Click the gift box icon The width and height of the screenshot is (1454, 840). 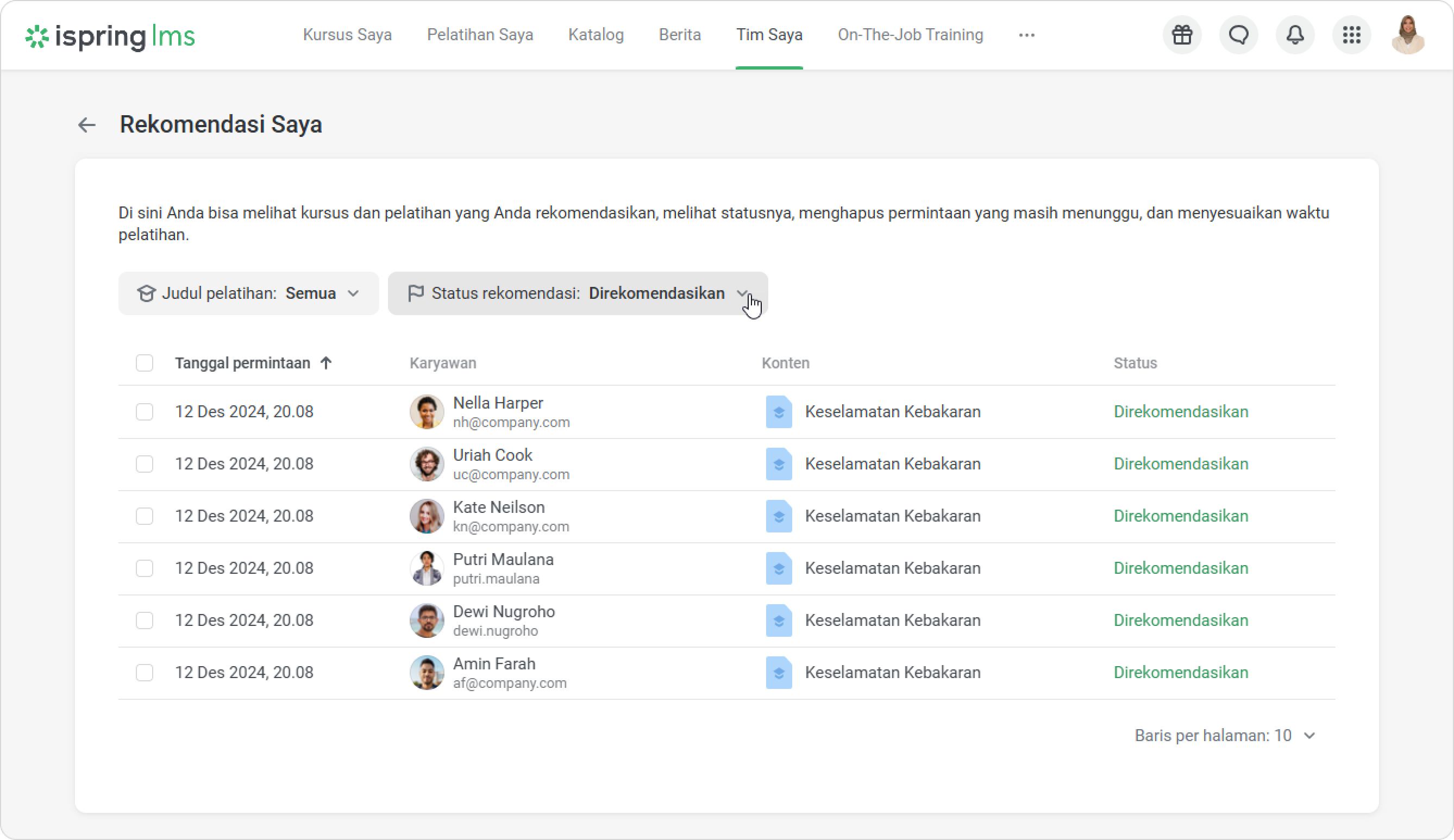point(1182,35)
